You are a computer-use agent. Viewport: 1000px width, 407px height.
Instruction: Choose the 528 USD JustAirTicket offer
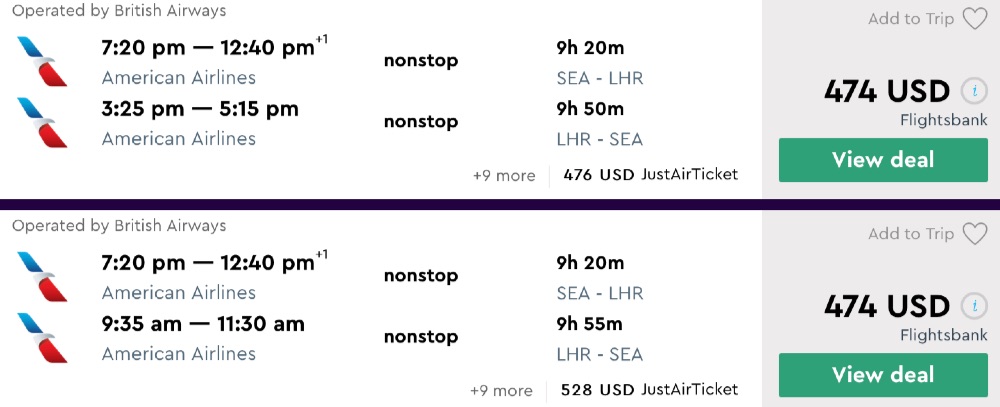(649, 390)
